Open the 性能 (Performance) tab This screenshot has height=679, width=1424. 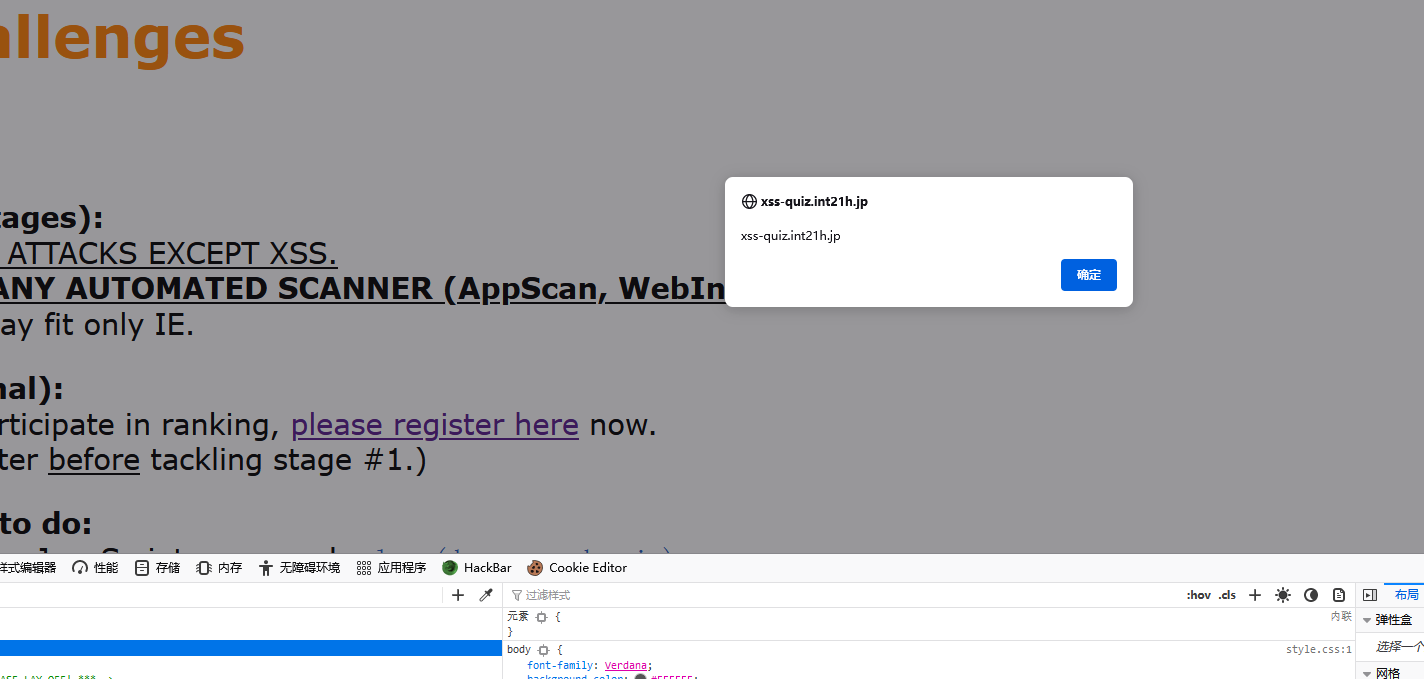pyautogui.click(x=94, y=567)
